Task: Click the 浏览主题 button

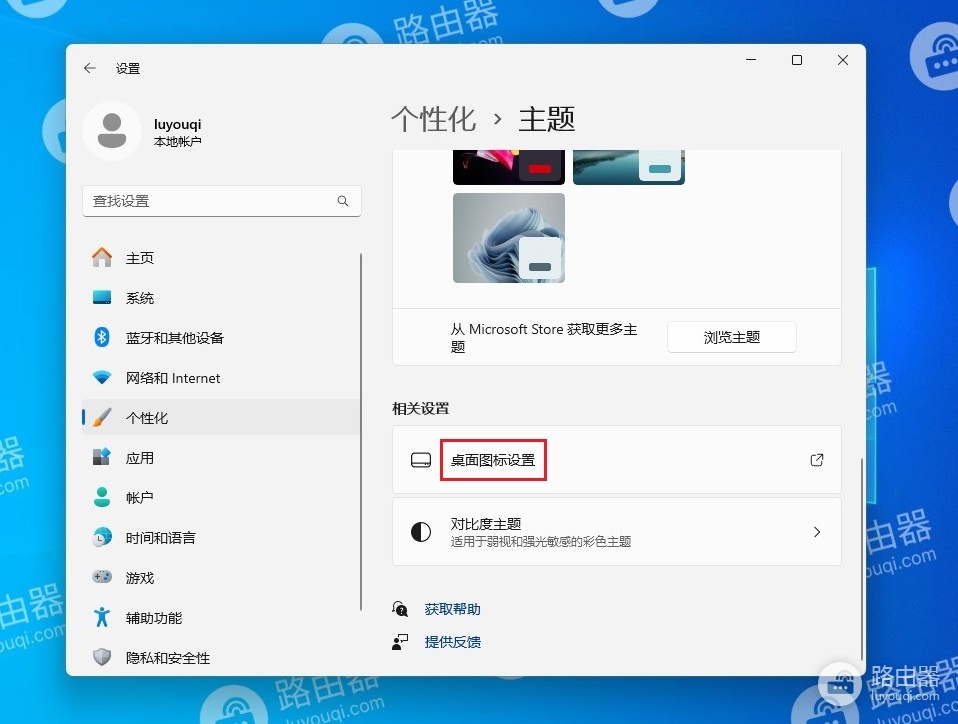Action: [731, 337]
